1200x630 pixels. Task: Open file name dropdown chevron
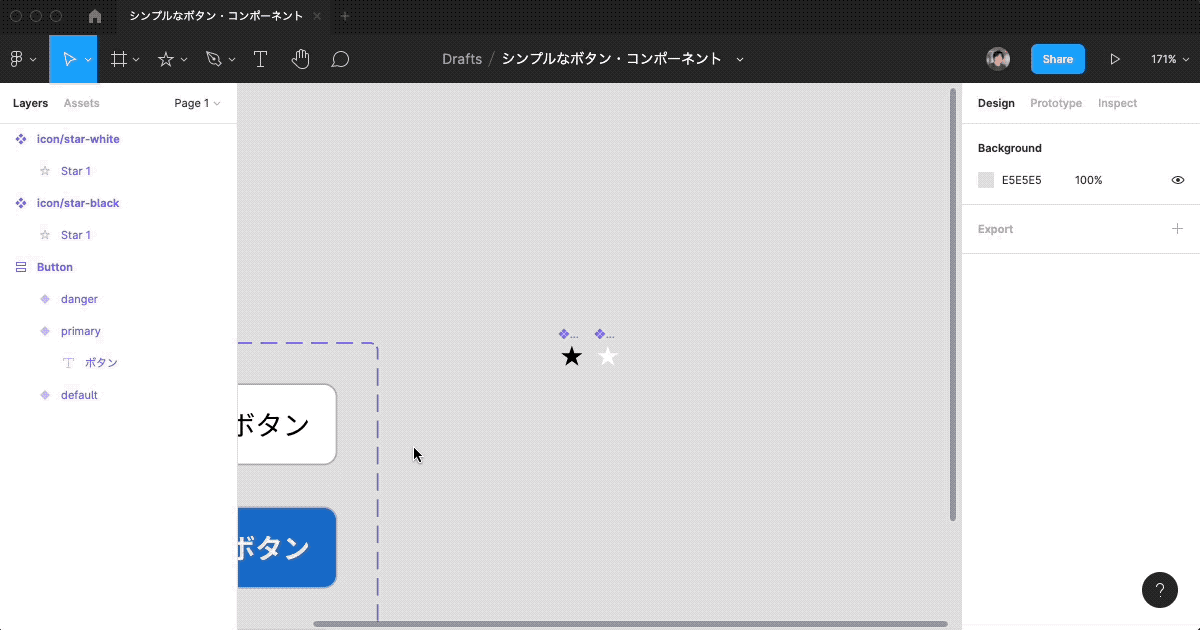(x=740, y=59)
